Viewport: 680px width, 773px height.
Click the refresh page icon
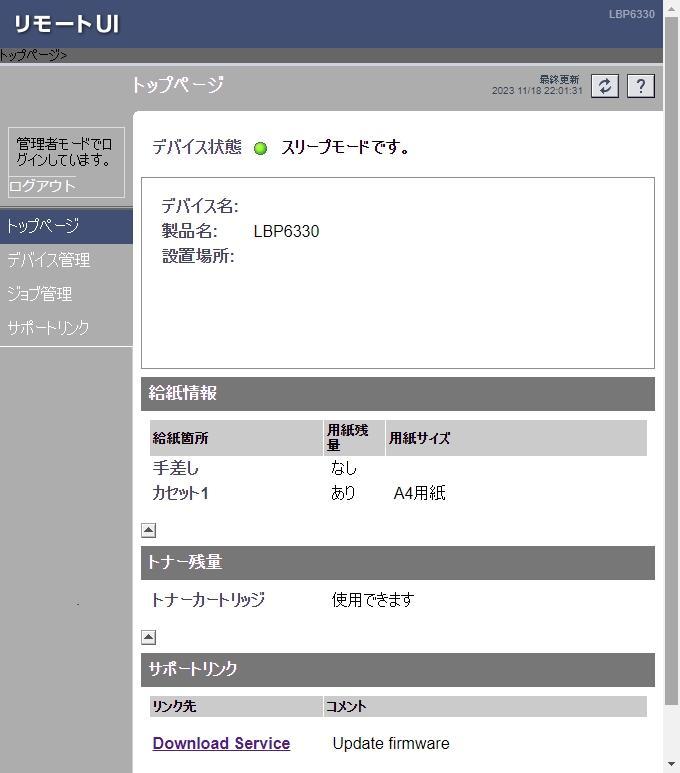point(605,86)
